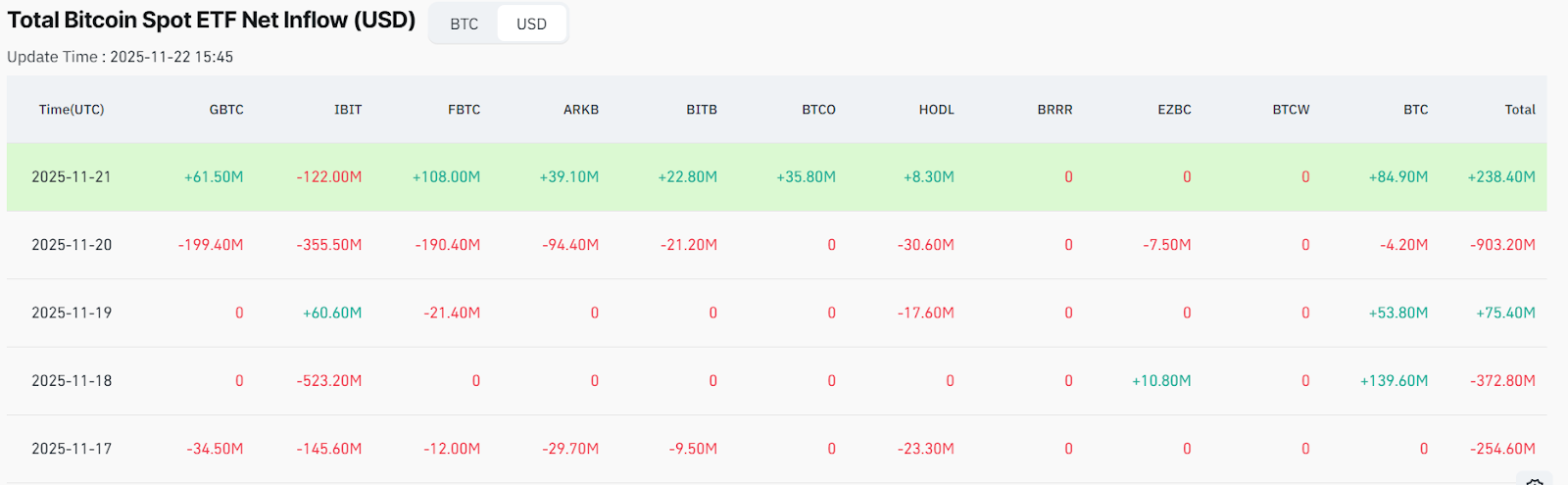Click the Total column header
Image resolution: width=1568 pixels, height=485 pixels.
pos(1519,110)
